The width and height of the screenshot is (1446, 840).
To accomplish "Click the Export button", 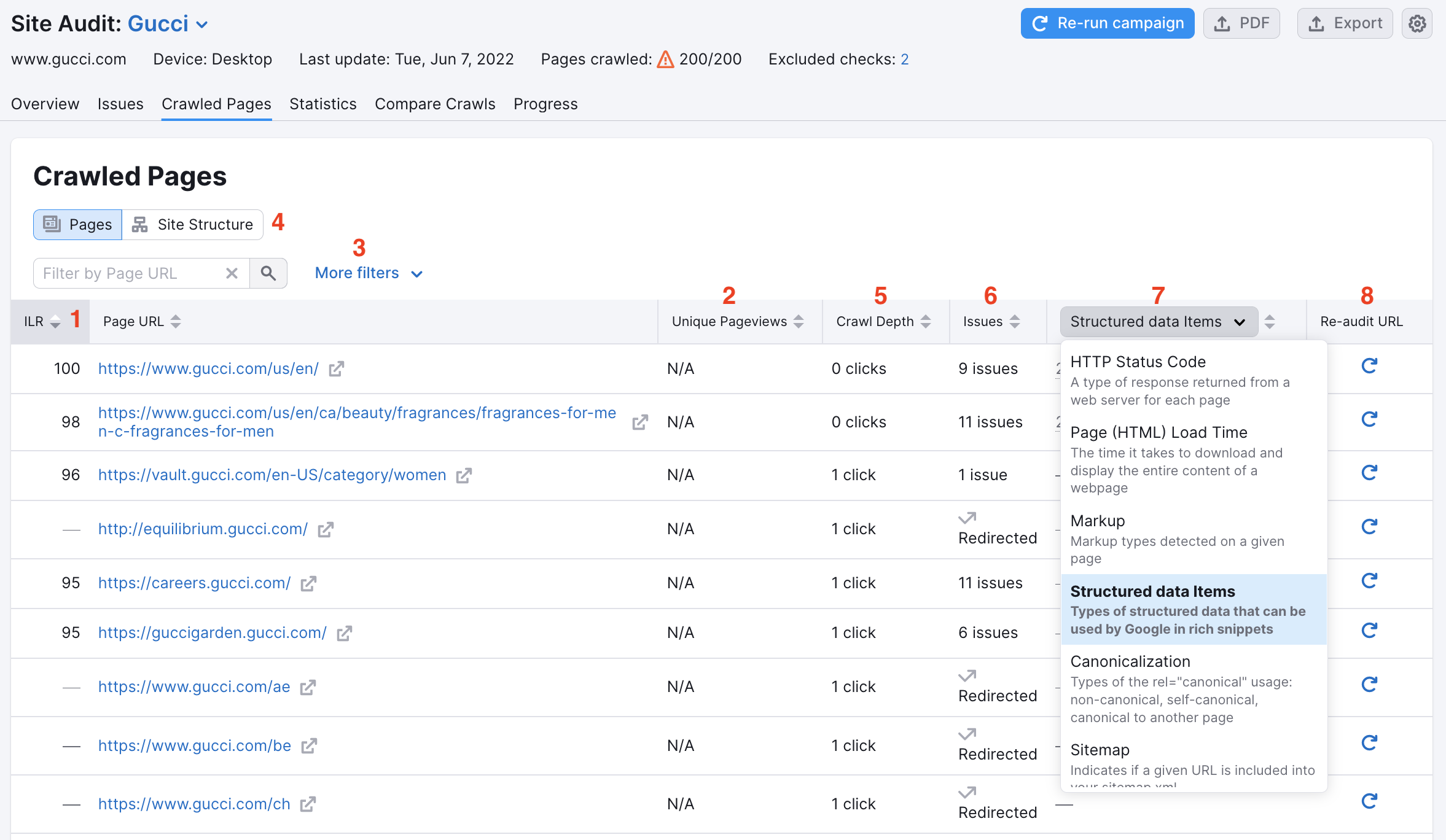I will point(1345,24).
